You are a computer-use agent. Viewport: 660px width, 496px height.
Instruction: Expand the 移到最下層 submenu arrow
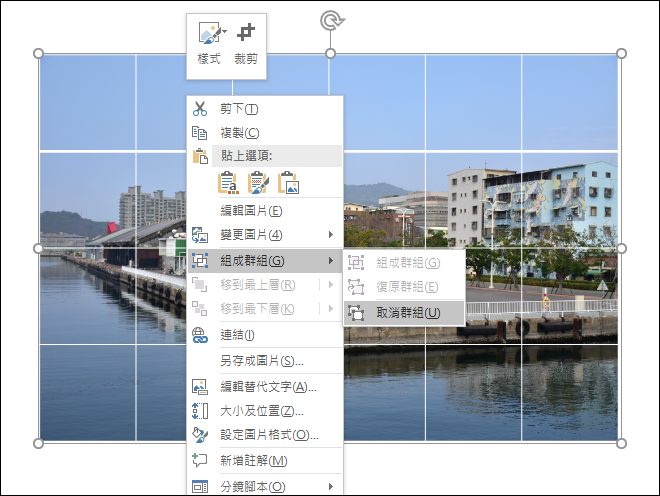coord(331,309)
